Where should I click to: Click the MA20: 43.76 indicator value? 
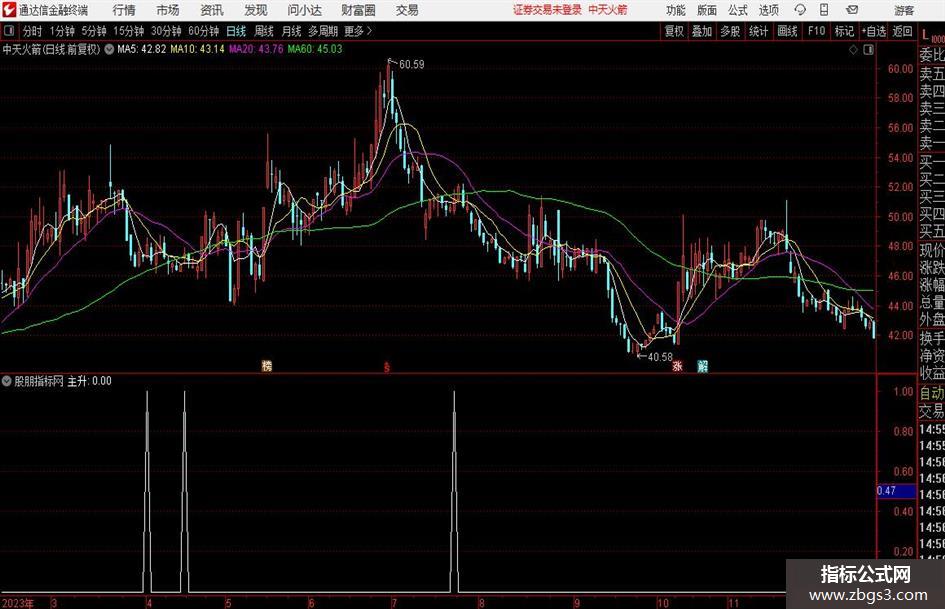[256, 49]
